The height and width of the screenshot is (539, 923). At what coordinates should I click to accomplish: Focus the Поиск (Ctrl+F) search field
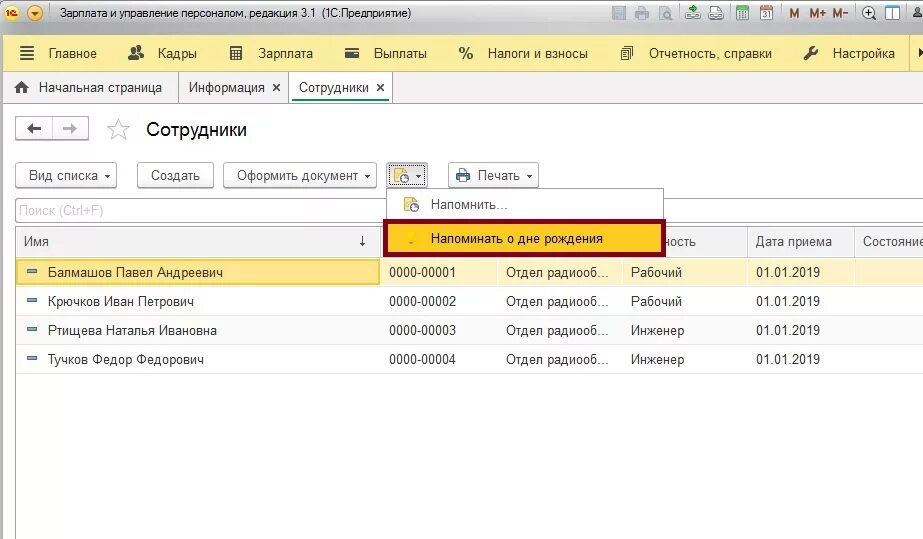click(200, 211)
